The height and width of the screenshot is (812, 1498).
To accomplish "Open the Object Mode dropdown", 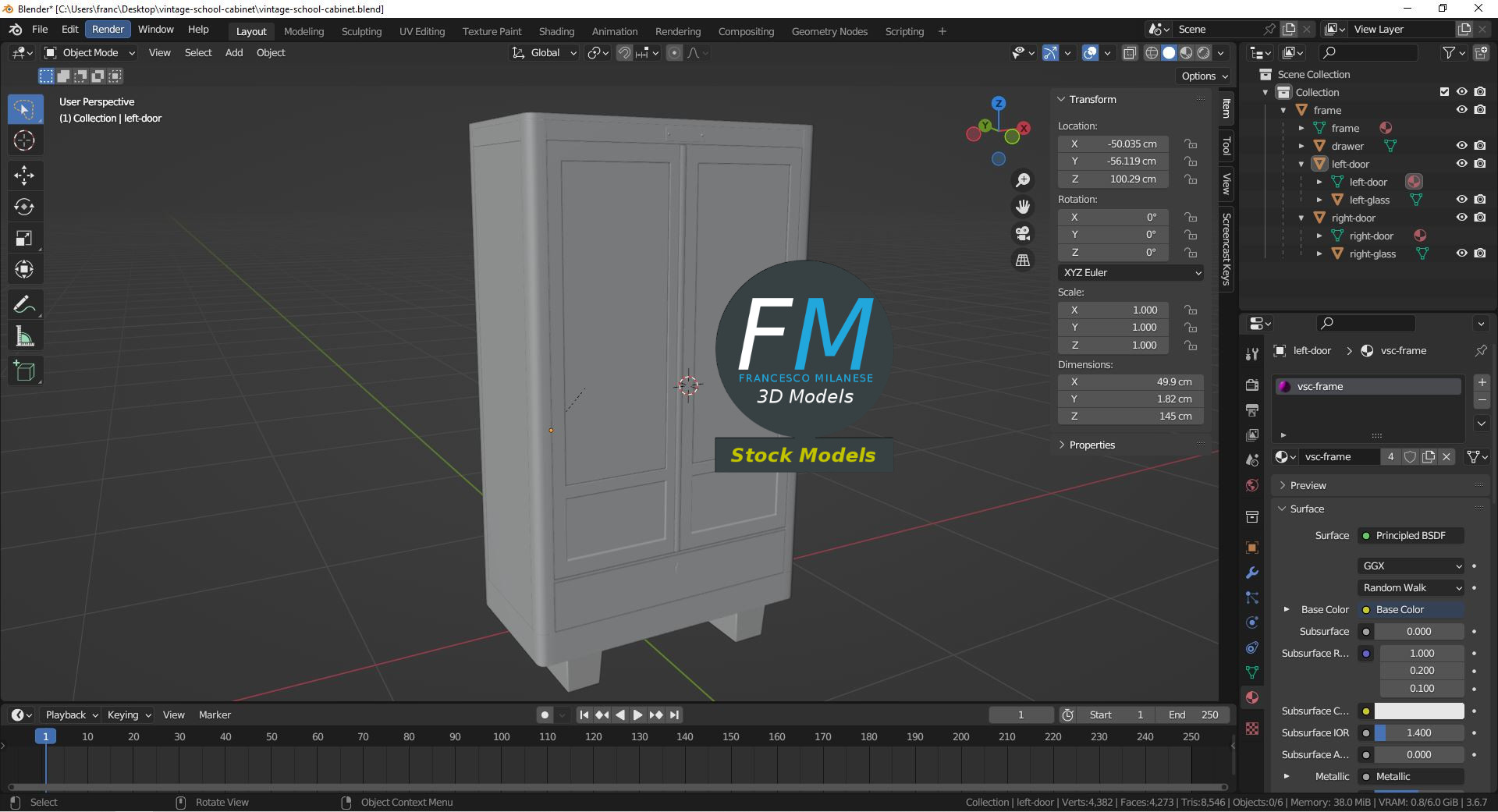I will 90,53.
